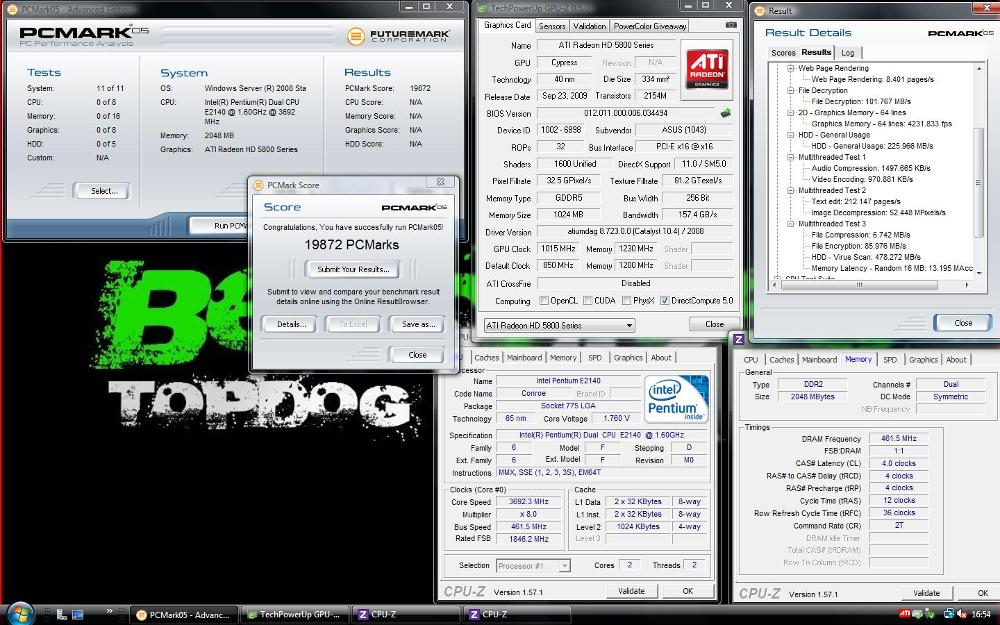Click Submit Your Results button
Image resolution: width=1000 pixels, height=625 pixels.
352,269
